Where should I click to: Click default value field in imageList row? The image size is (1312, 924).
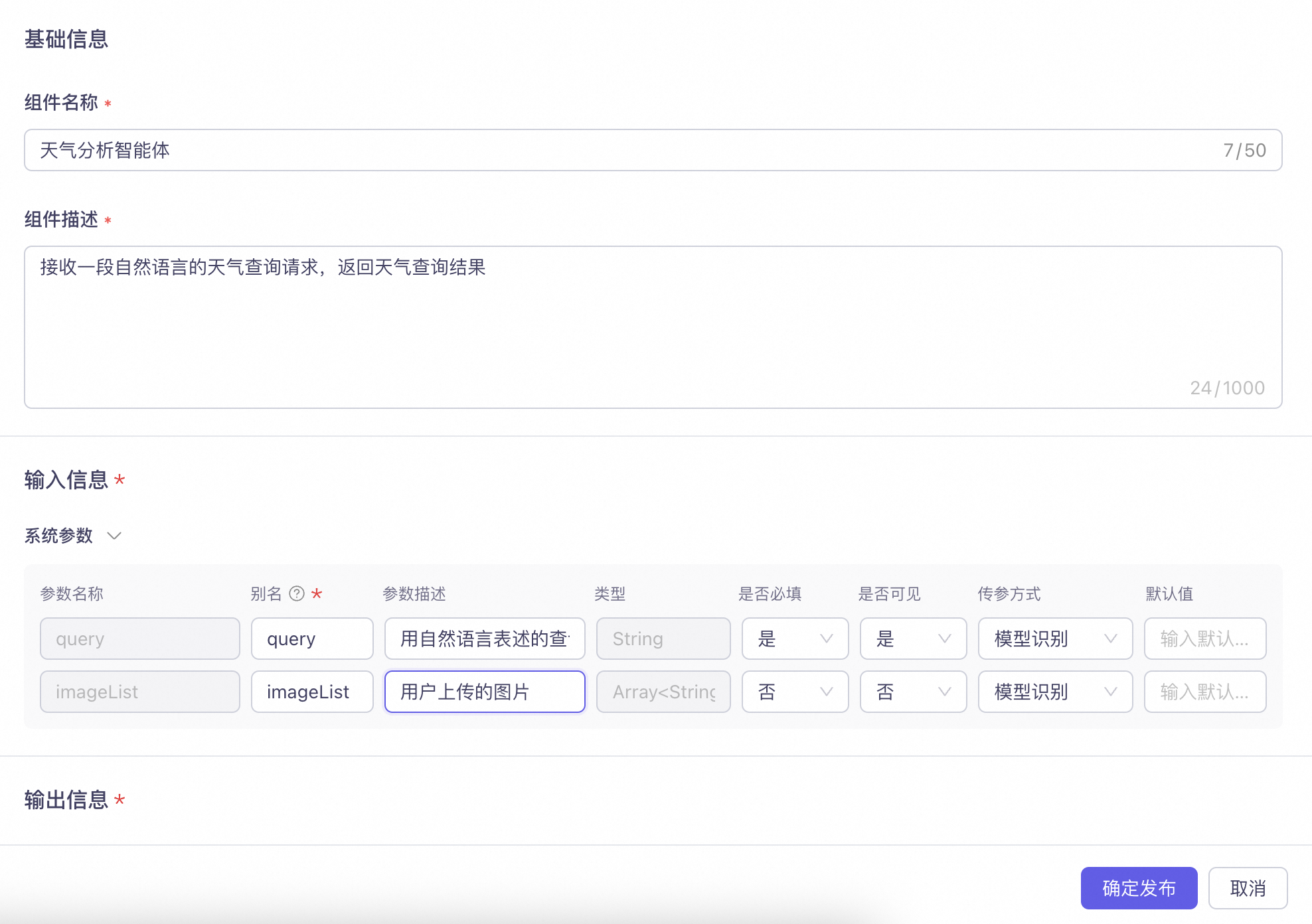[1204, 692]
